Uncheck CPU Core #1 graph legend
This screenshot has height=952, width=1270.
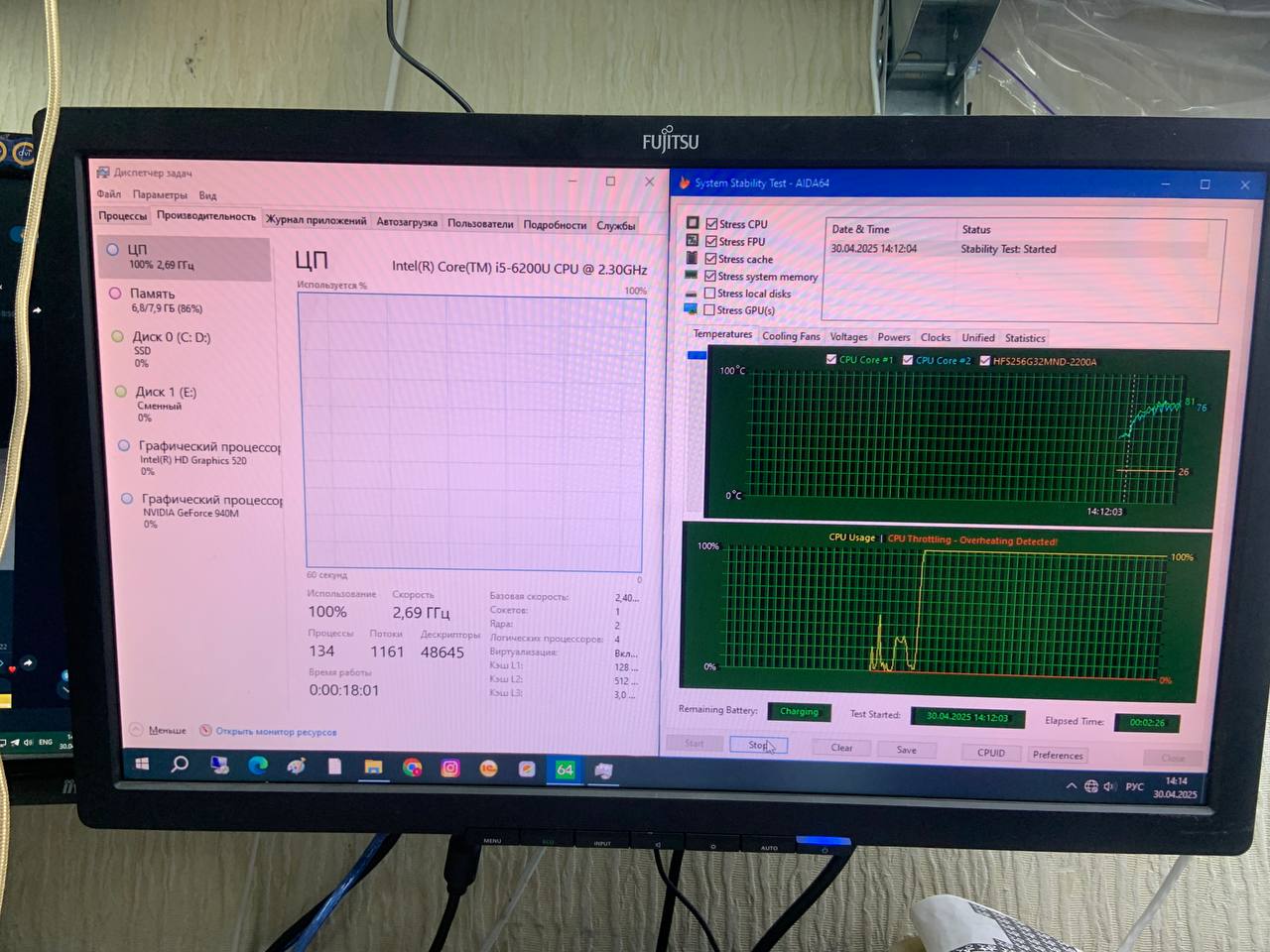click(831, 360)
